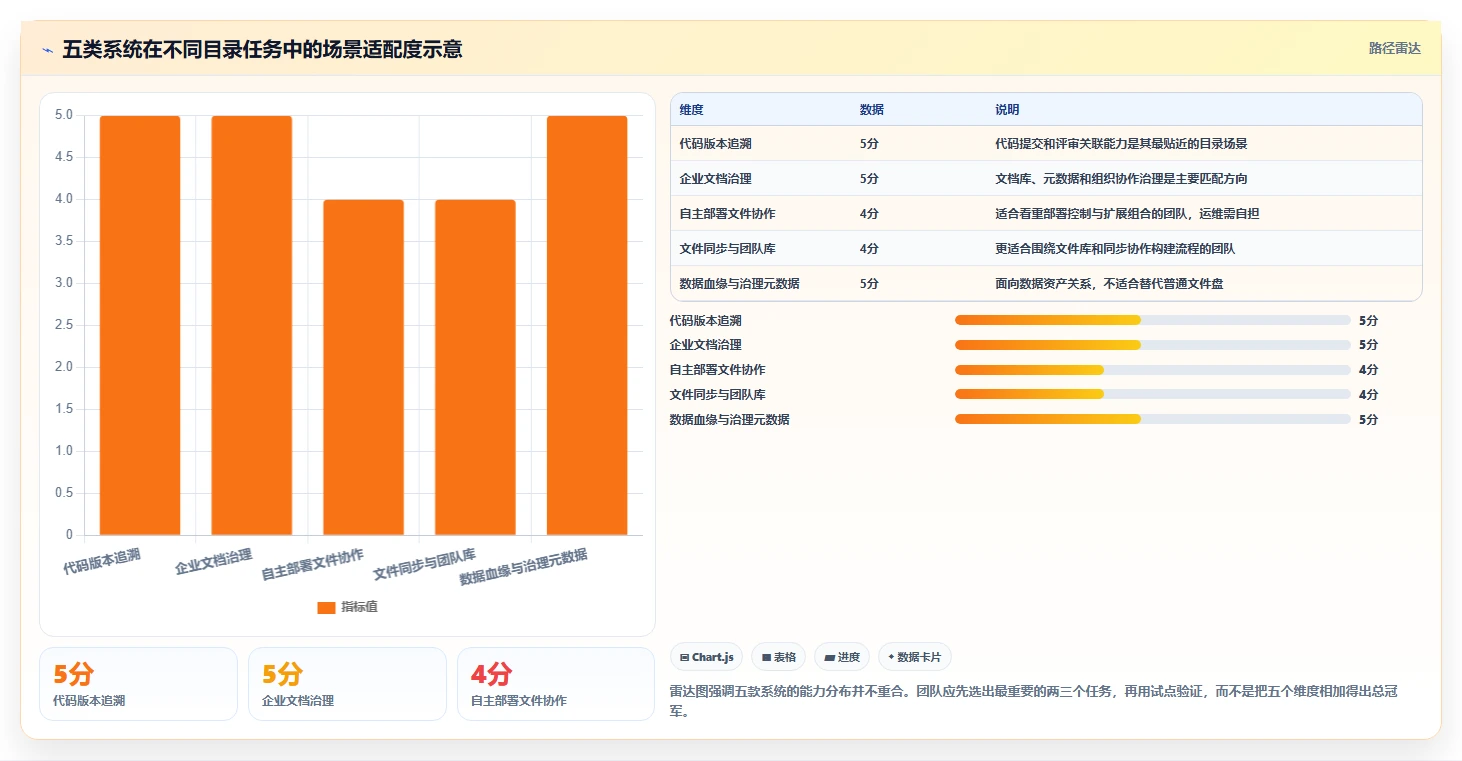
Task: Click the 4分 value after the 自主部署文件协作 progress bar
Action: [1369, 370]
